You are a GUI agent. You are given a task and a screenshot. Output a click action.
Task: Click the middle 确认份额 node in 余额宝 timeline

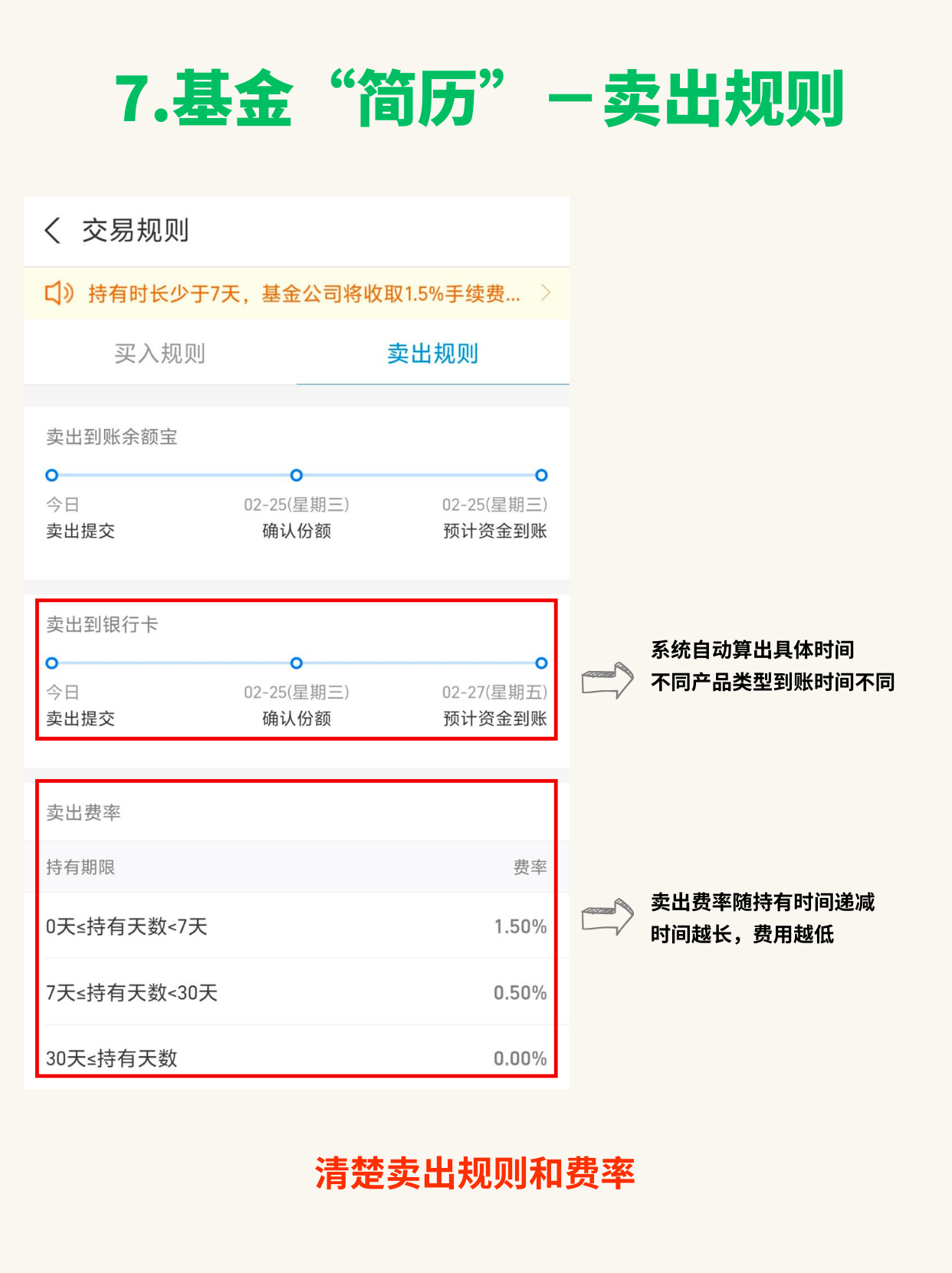click(297, 475)
